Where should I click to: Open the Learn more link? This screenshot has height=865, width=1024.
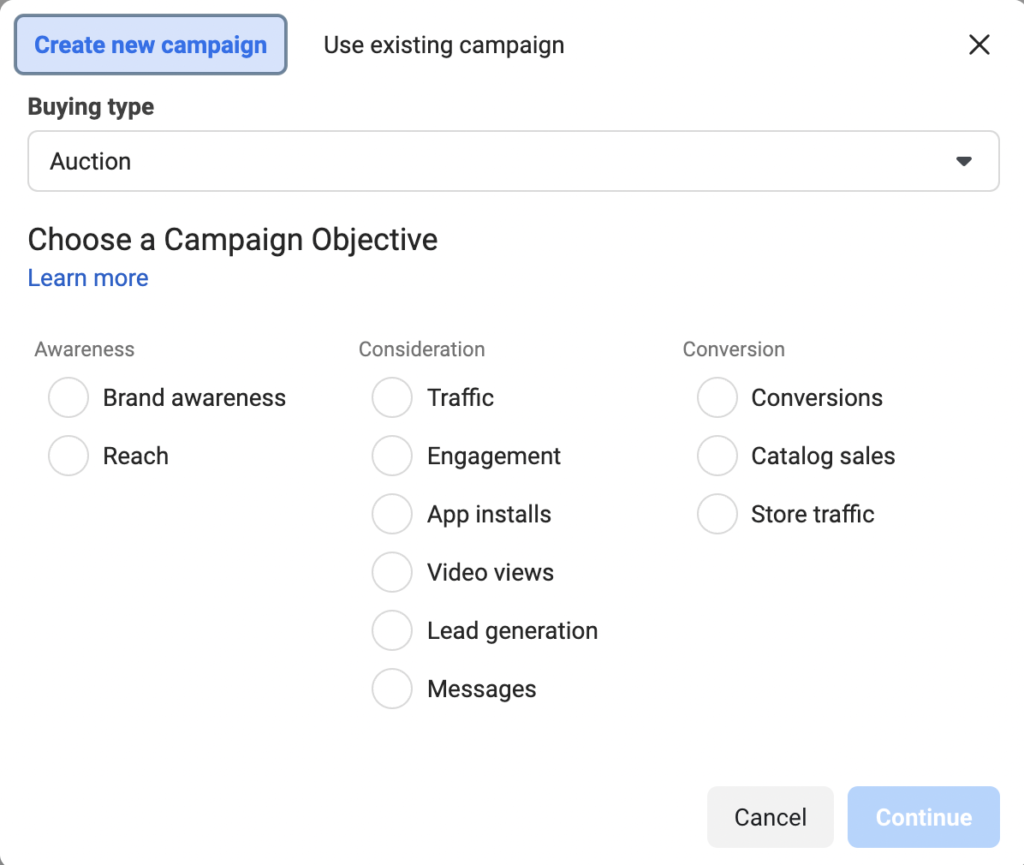pos(88,278)
